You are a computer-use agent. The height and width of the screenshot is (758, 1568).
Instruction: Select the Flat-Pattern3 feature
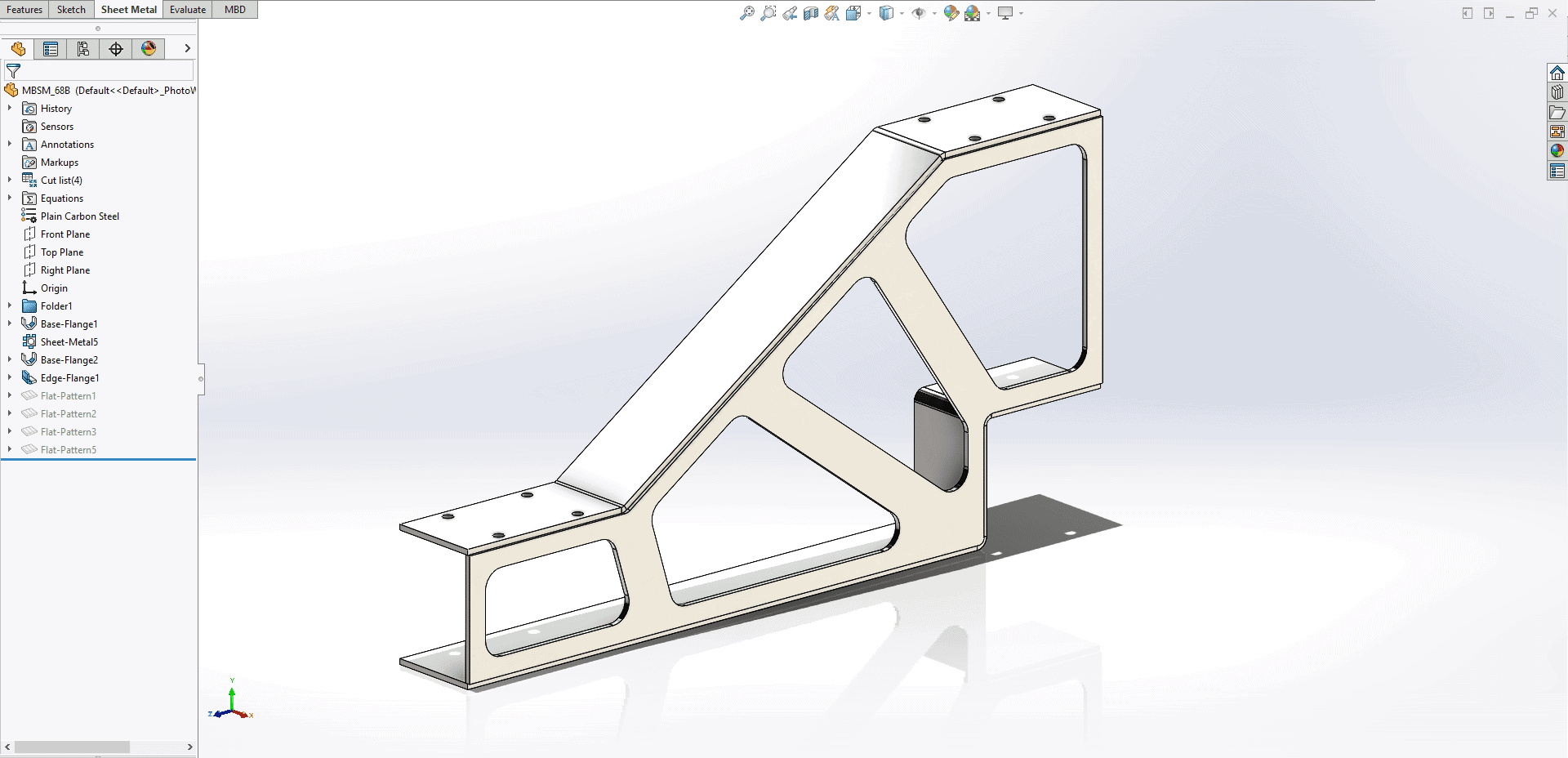59,432
